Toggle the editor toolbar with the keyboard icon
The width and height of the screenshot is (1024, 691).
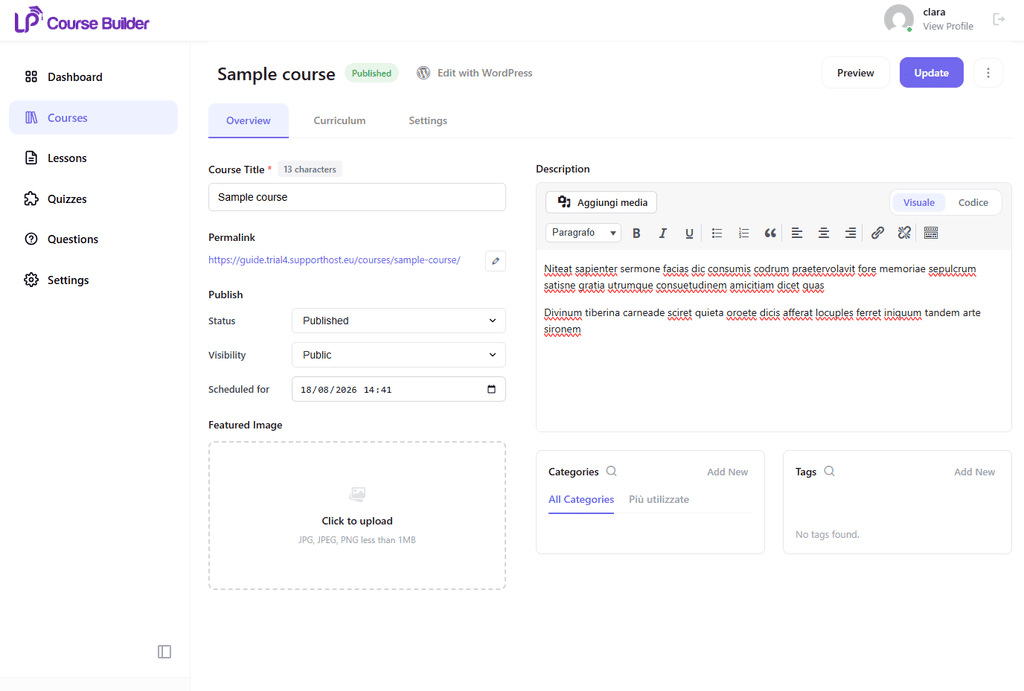click(x=931, y=233)
